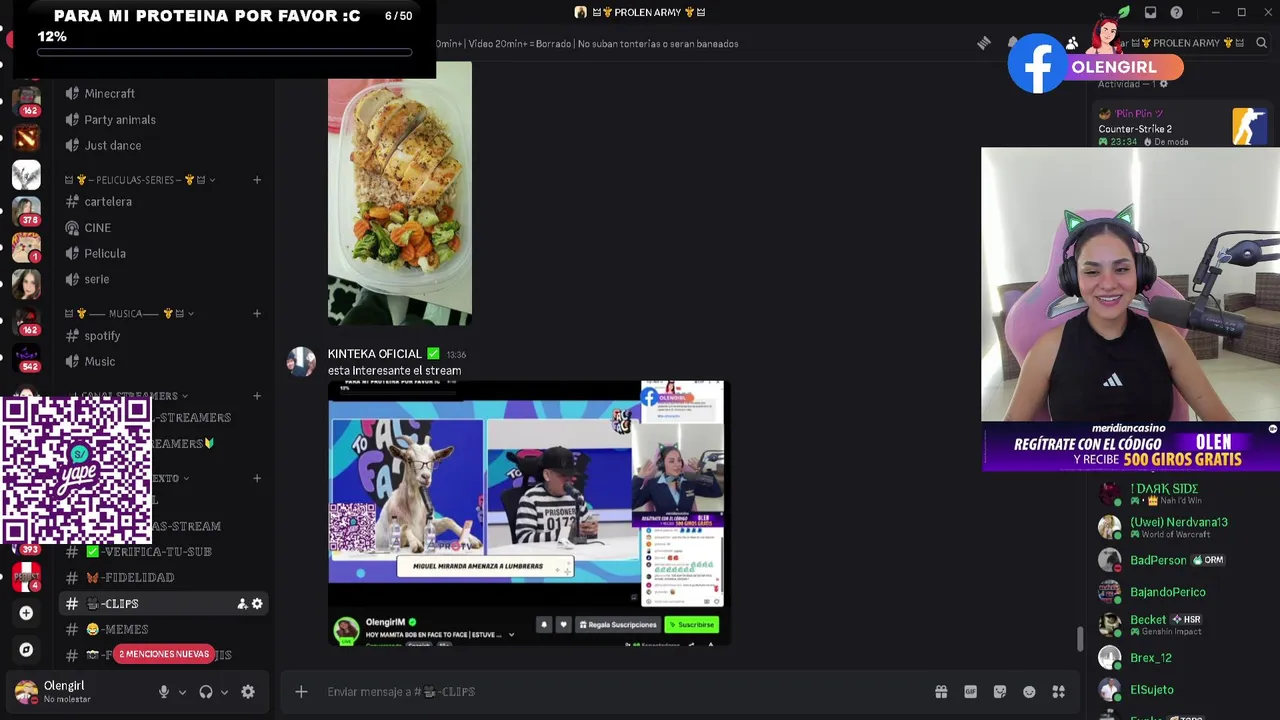
Task: Open food photo attachment
Action: pyautogui.click(x=400, y=193)
